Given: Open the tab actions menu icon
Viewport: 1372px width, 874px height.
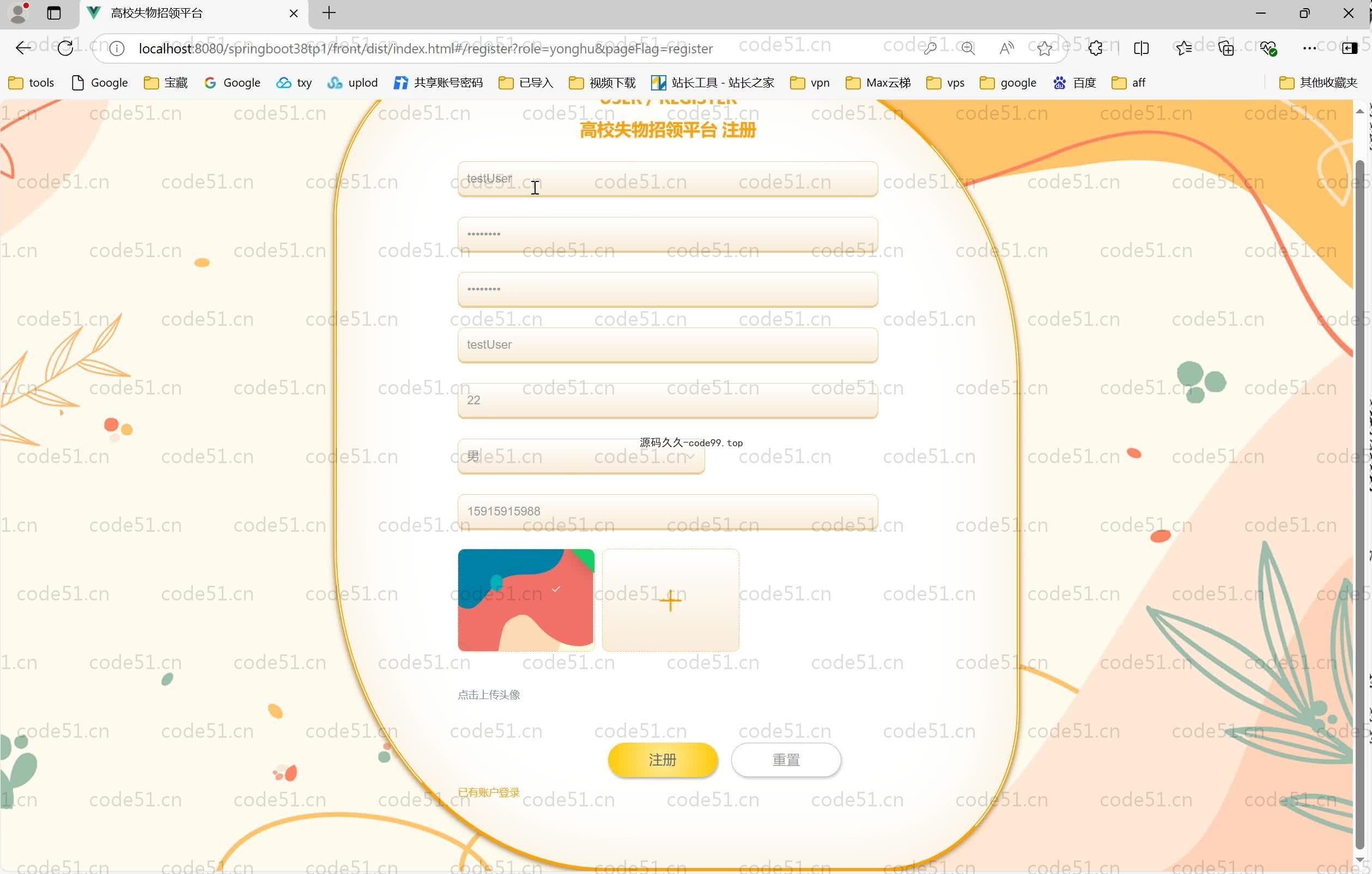Looking at the screenshot, I should (x=54, y=13).
